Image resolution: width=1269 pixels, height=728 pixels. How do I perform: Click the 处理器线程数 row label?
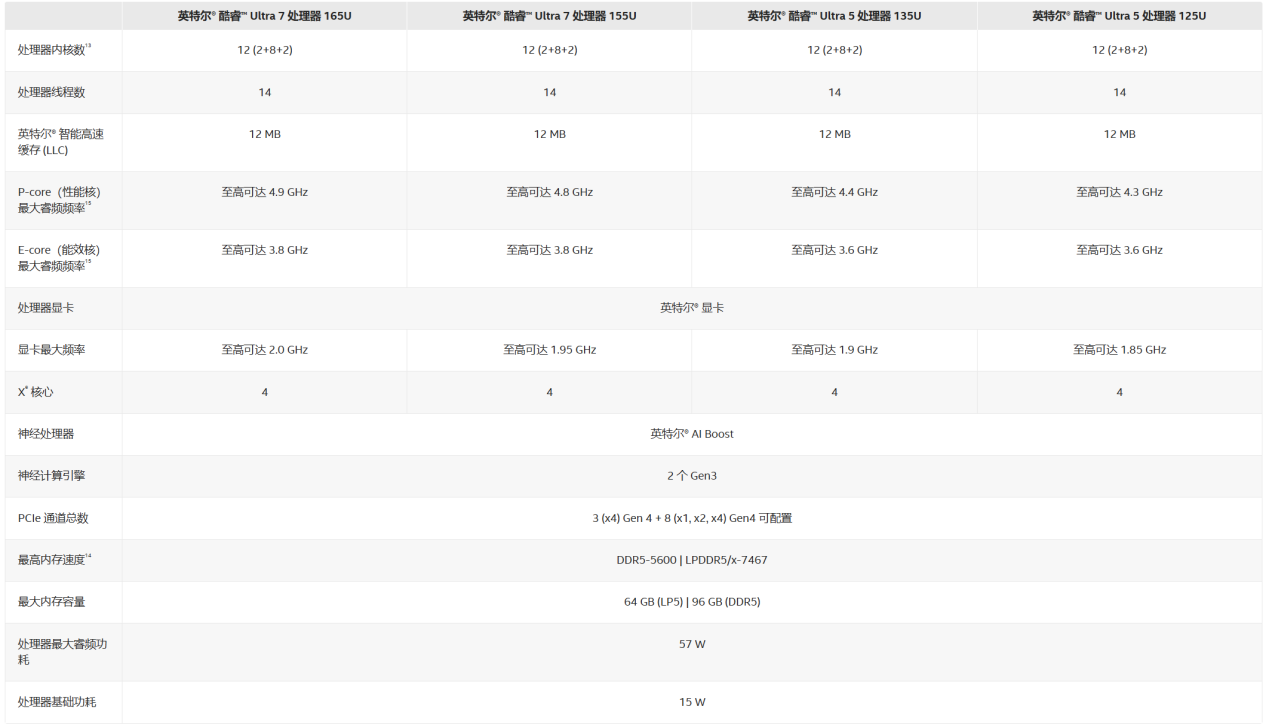51,92
